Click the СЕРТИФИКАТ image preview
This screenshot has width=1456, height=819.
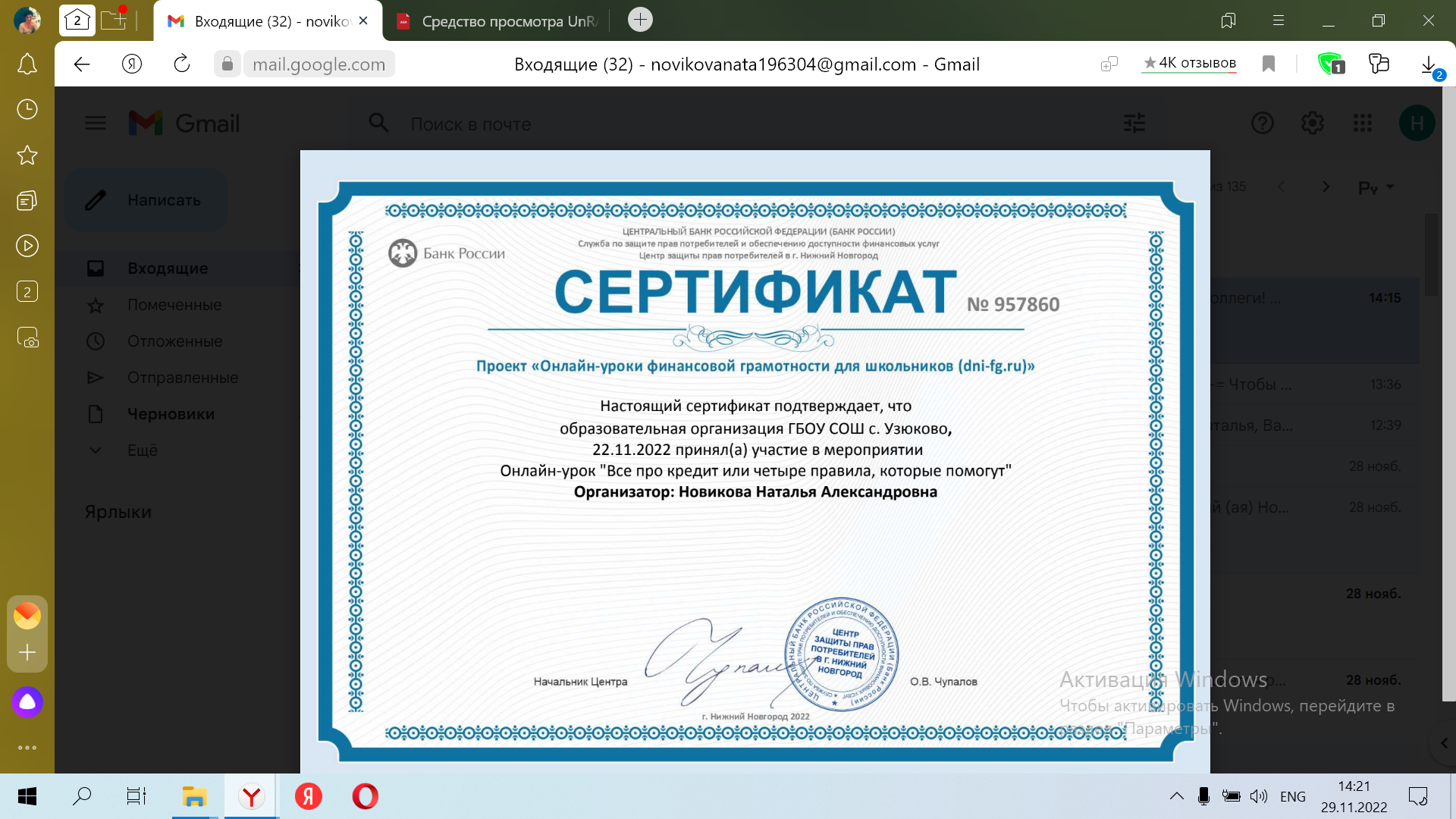(x=755, y=462)
